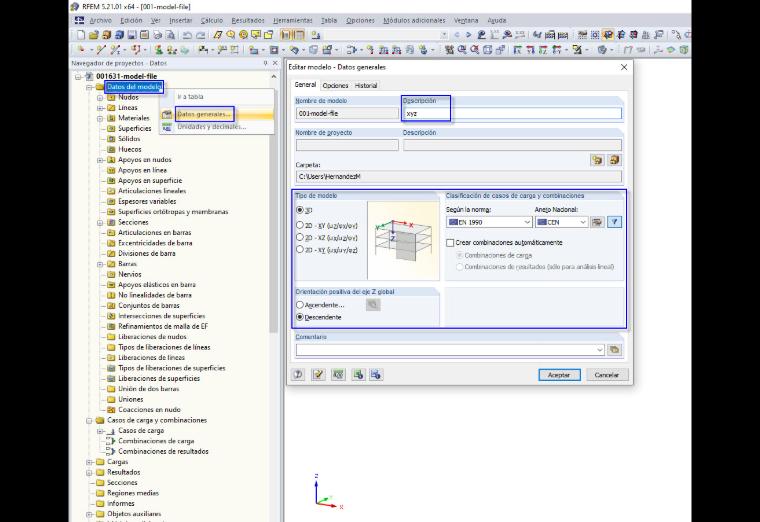Expand the Secciones node under Datos del modelo
The width and height of the screenshot is (760, 522).
point(100,222)
